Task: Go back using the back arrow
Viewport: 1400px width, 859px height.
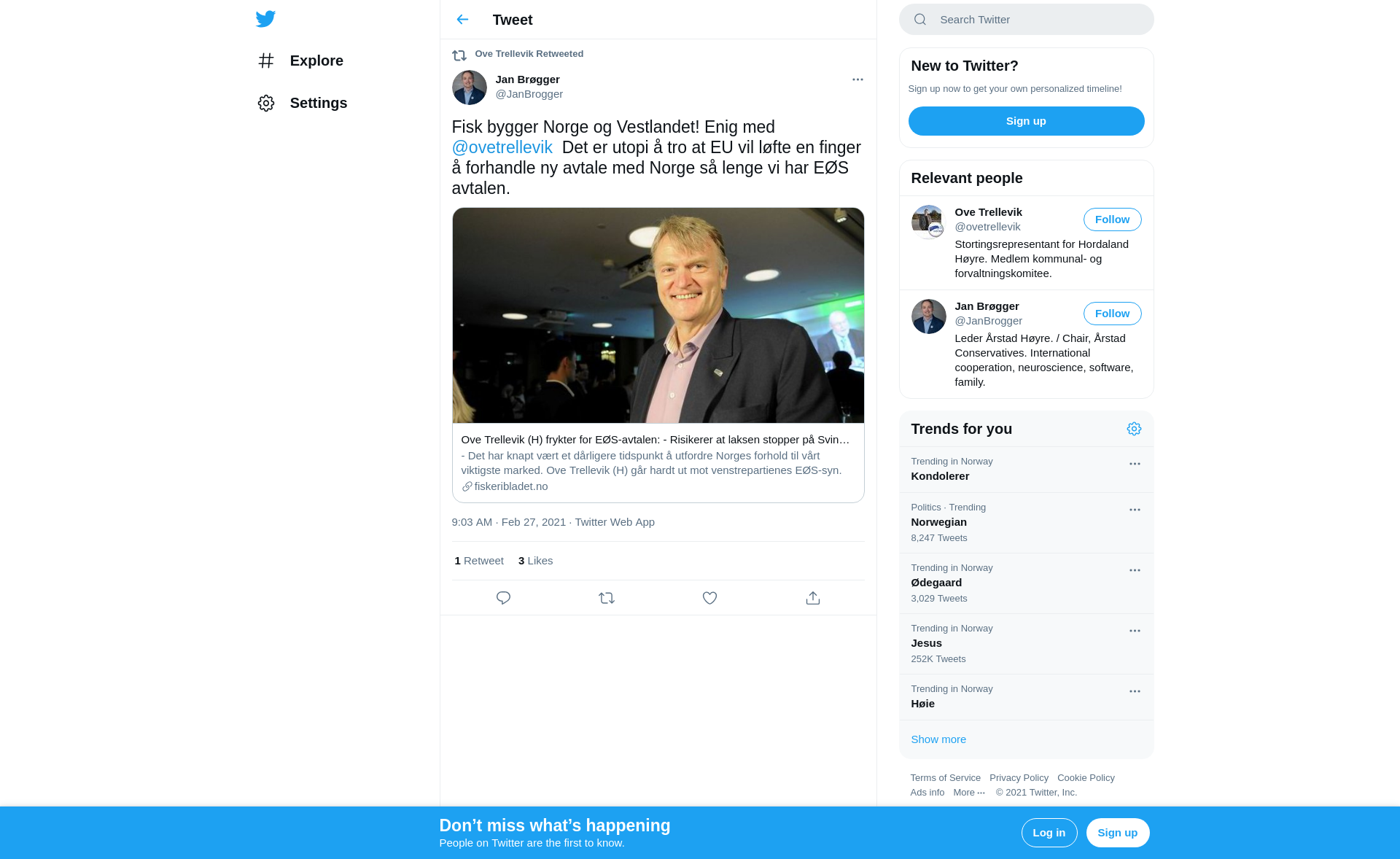Action: click(462, 20)
